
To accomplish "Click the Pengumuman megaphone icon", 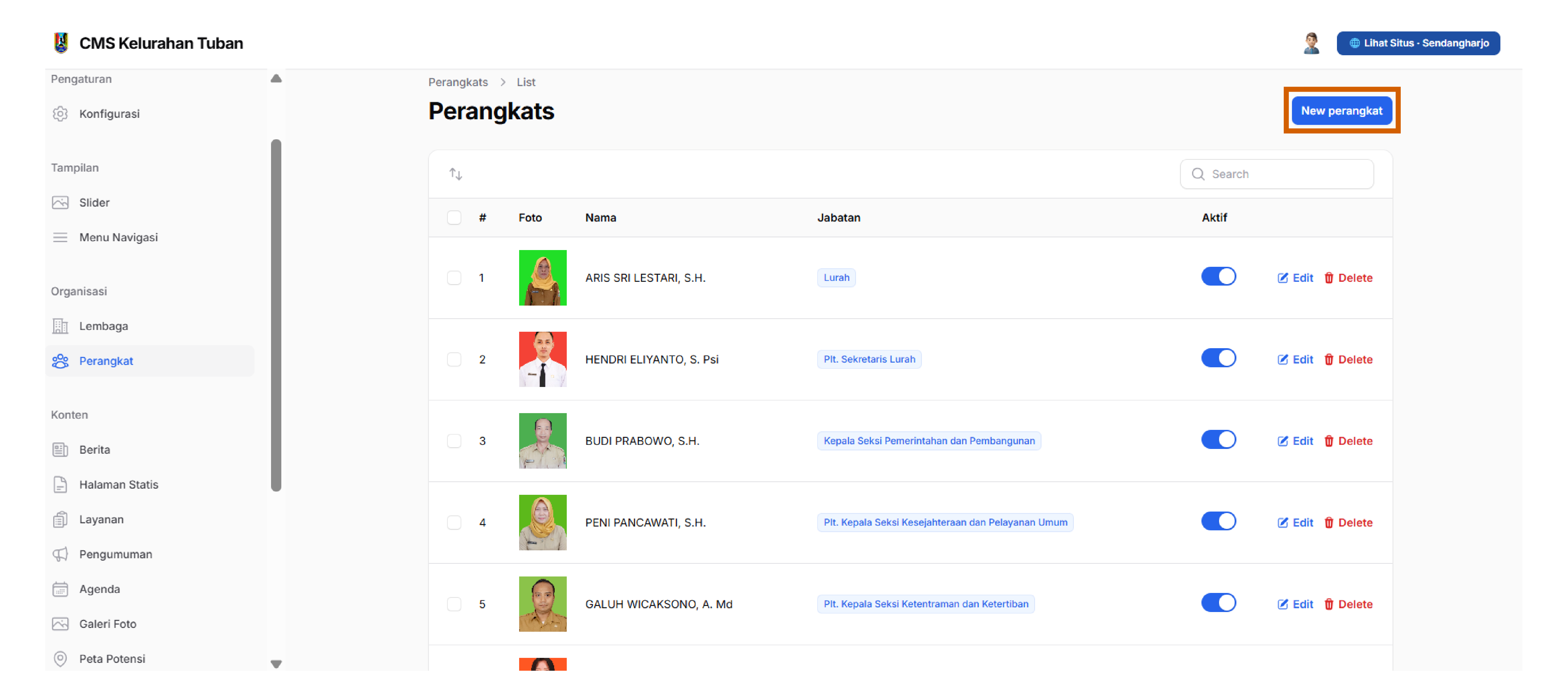I will click(x=60, y=554).
